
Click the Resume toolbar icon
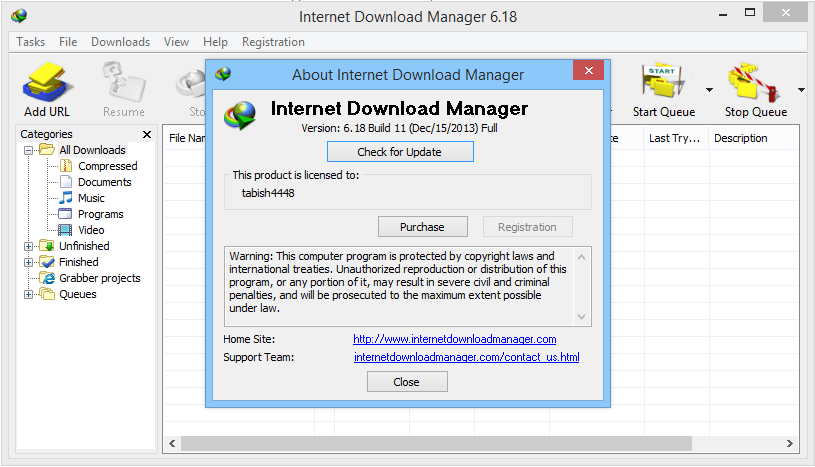coord(124,82)
